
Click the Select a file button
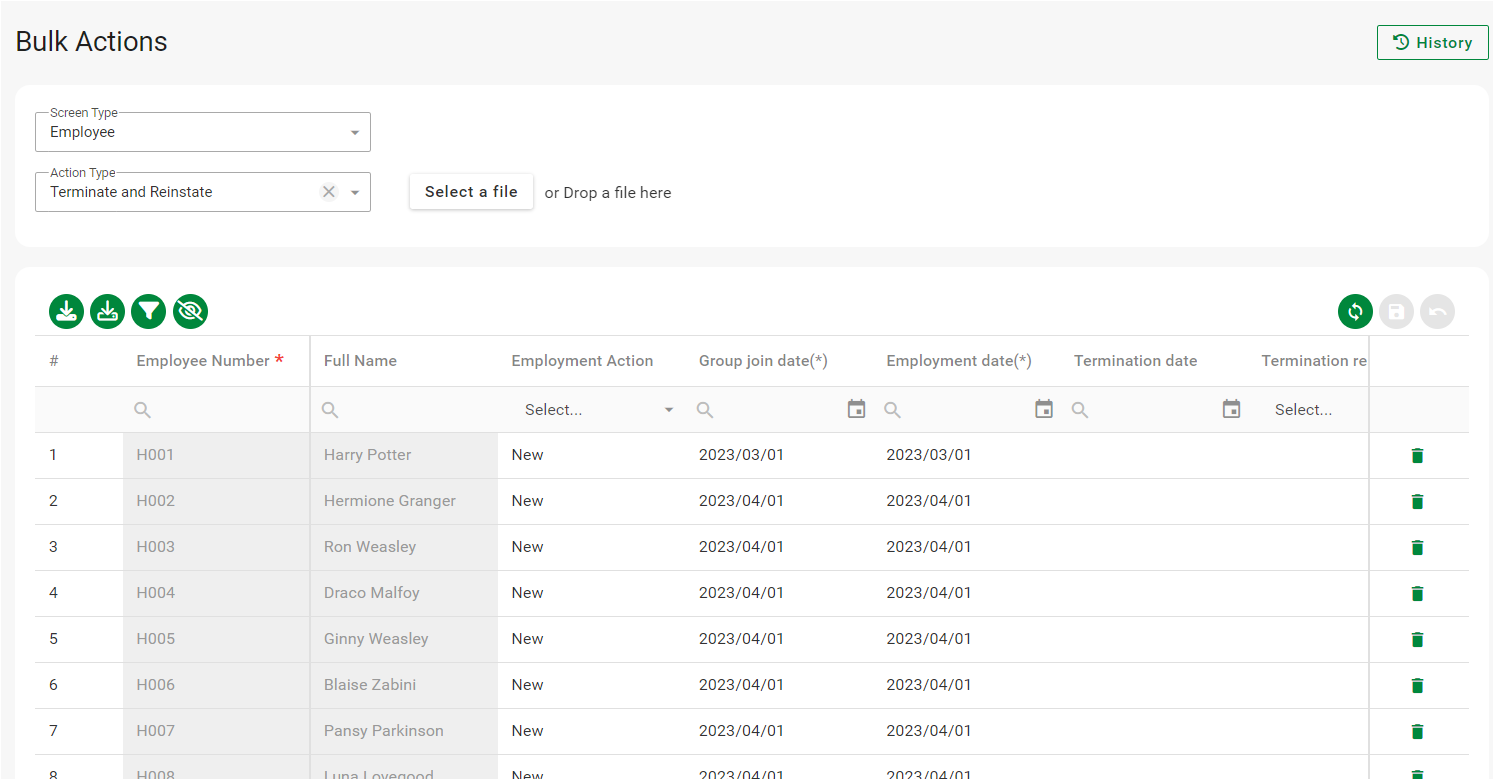(x=471, y=192)
